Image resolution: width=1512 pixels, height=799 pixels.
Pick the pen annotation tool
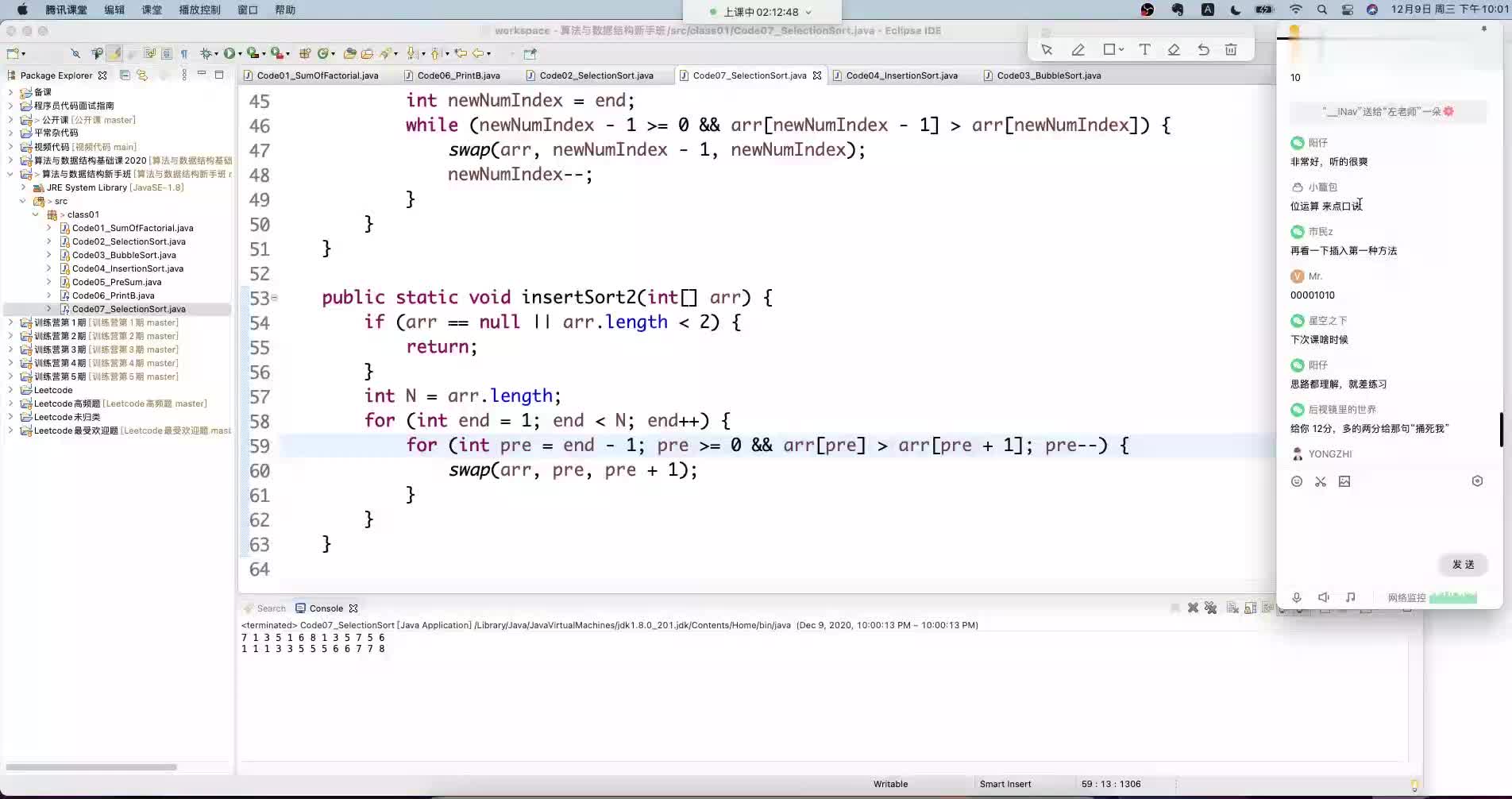pos(1078,49)
